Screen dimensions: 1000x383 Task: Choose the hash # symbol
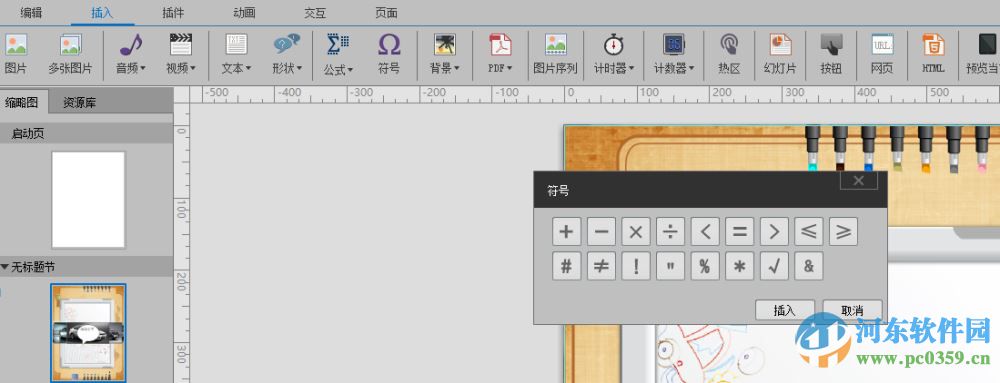[566, 266]
